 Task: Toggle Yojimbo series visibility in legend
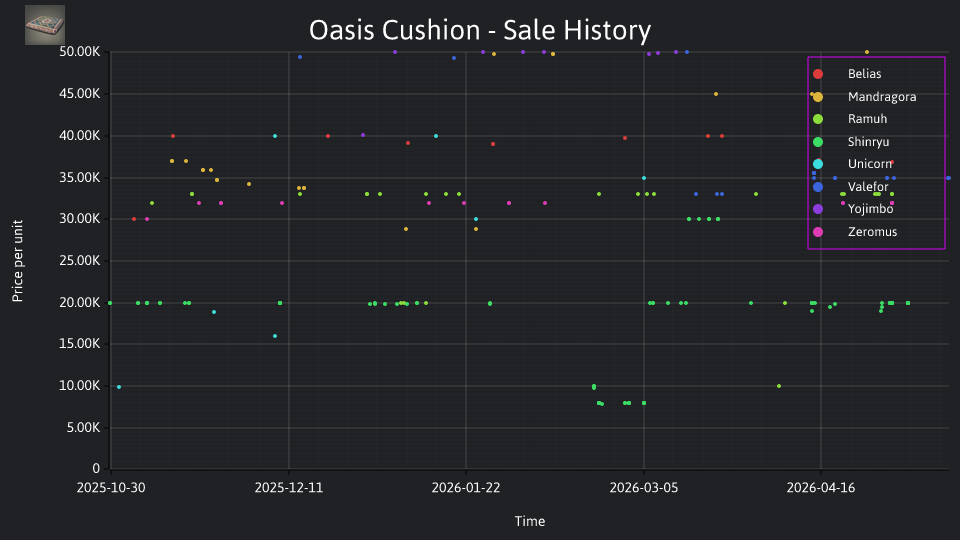click(852, 209)
